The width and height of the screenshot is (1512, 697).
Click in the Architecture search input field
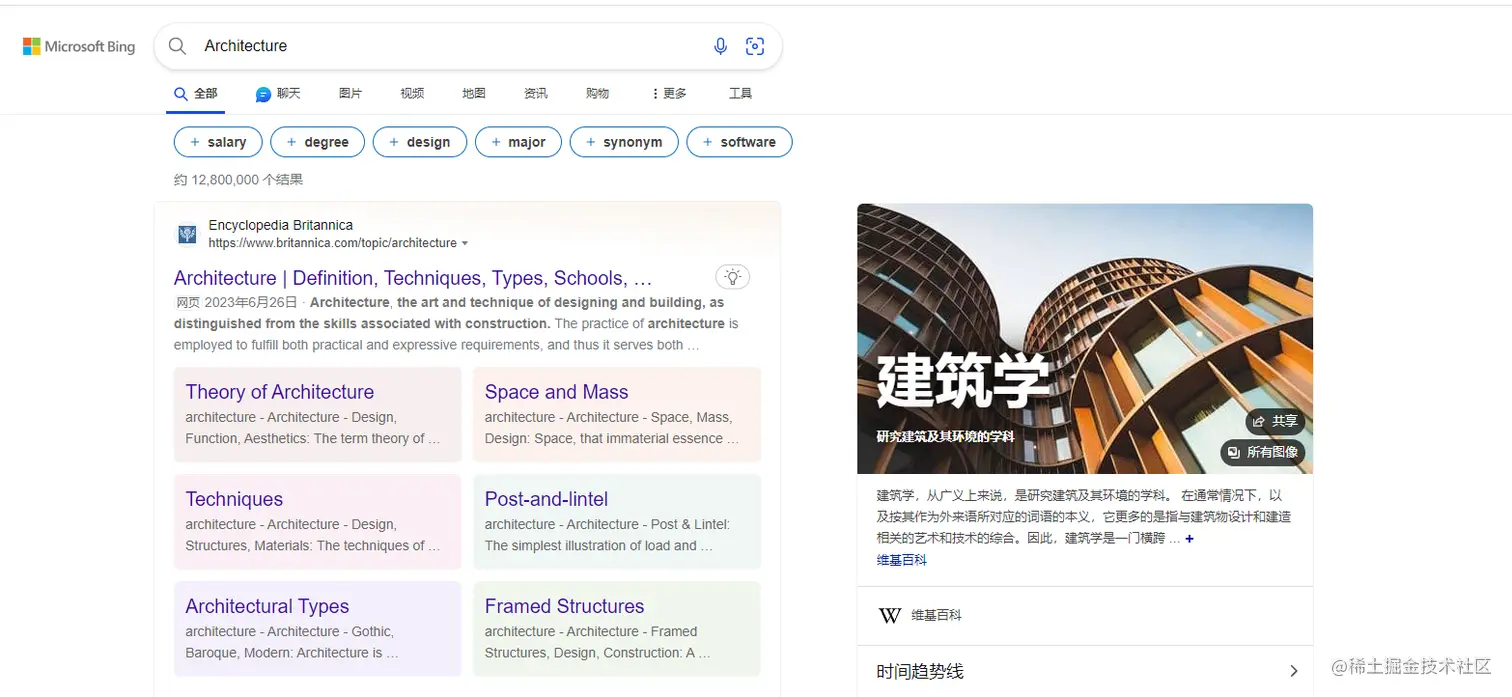click(x=450, y=46)
